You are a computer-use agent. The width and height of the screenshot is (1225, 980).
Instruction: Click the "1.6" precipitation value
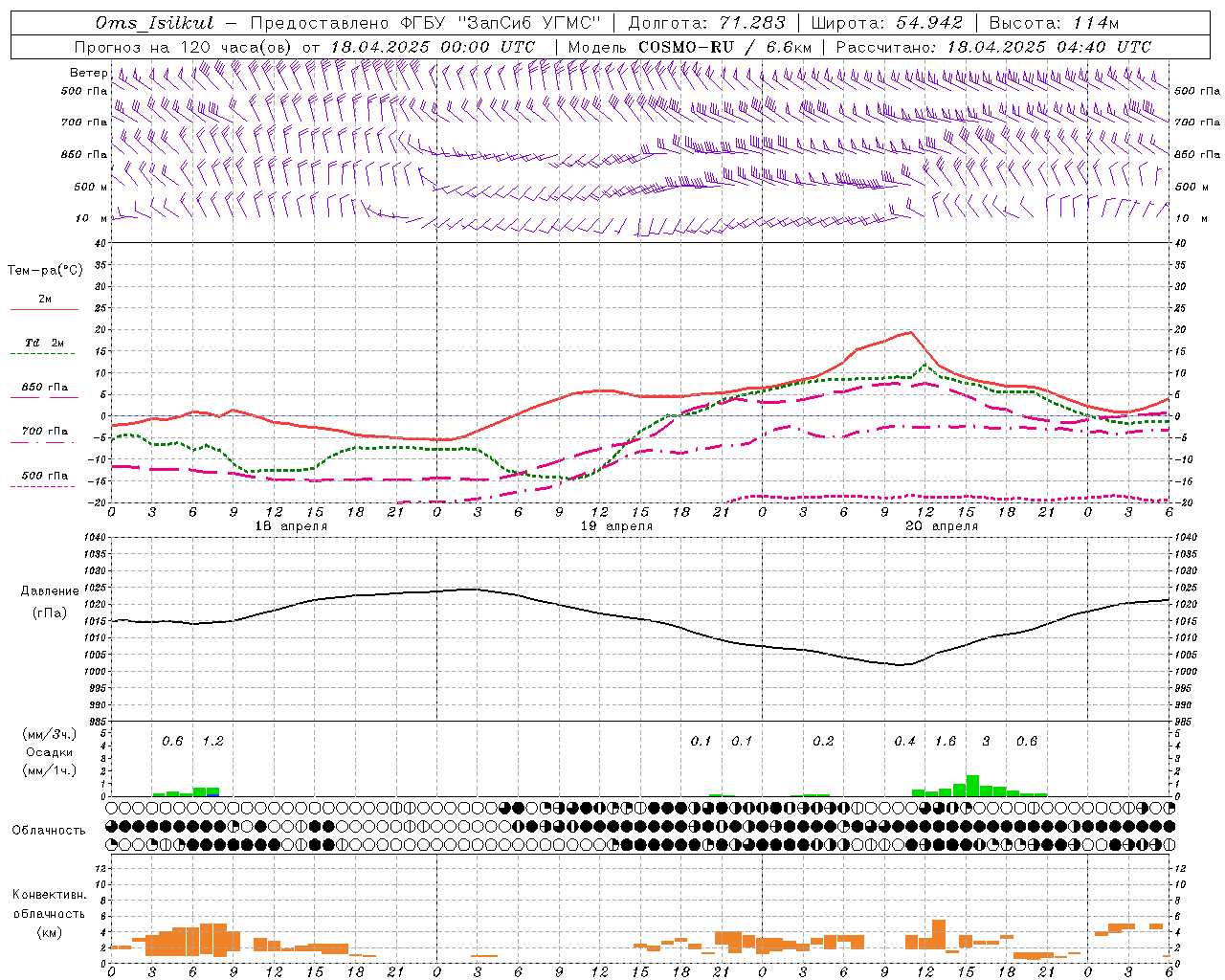pos(946,741)
